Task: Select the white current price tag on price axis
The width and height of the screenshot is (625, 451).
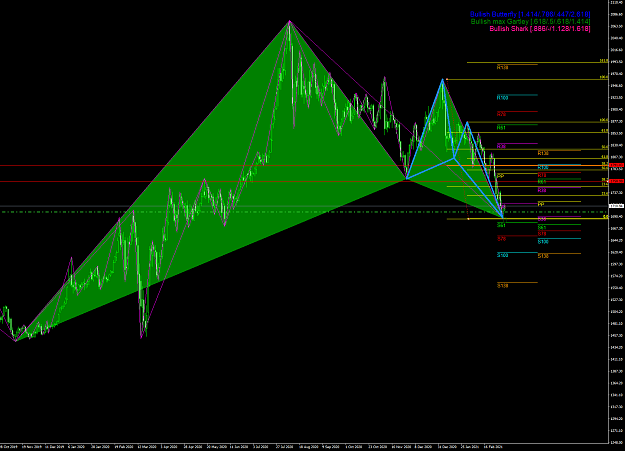Action: click(x=616, y=206)
